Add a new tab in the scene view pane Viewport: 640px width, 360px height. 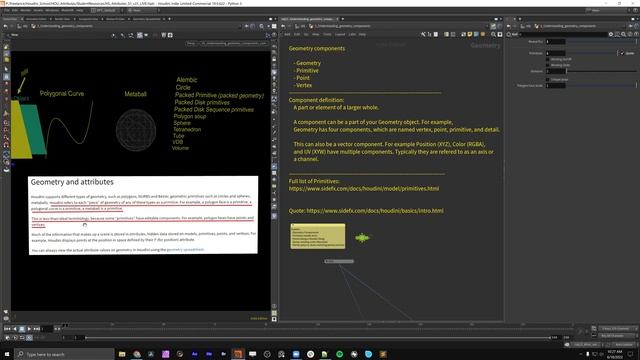(x=169, y=19)
